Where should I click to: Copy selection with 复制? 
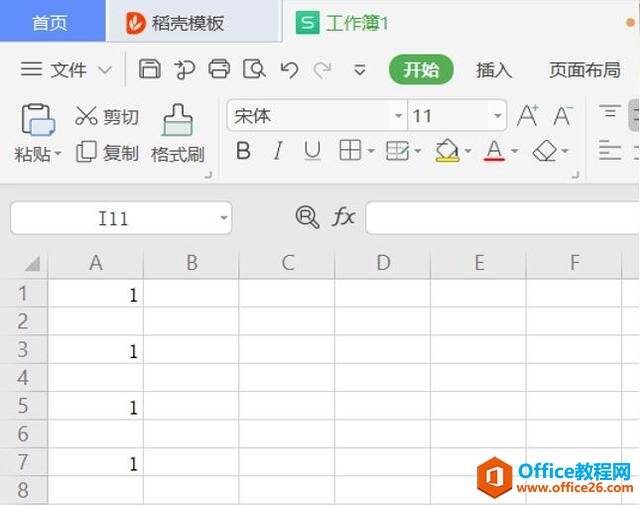(107, 153)
